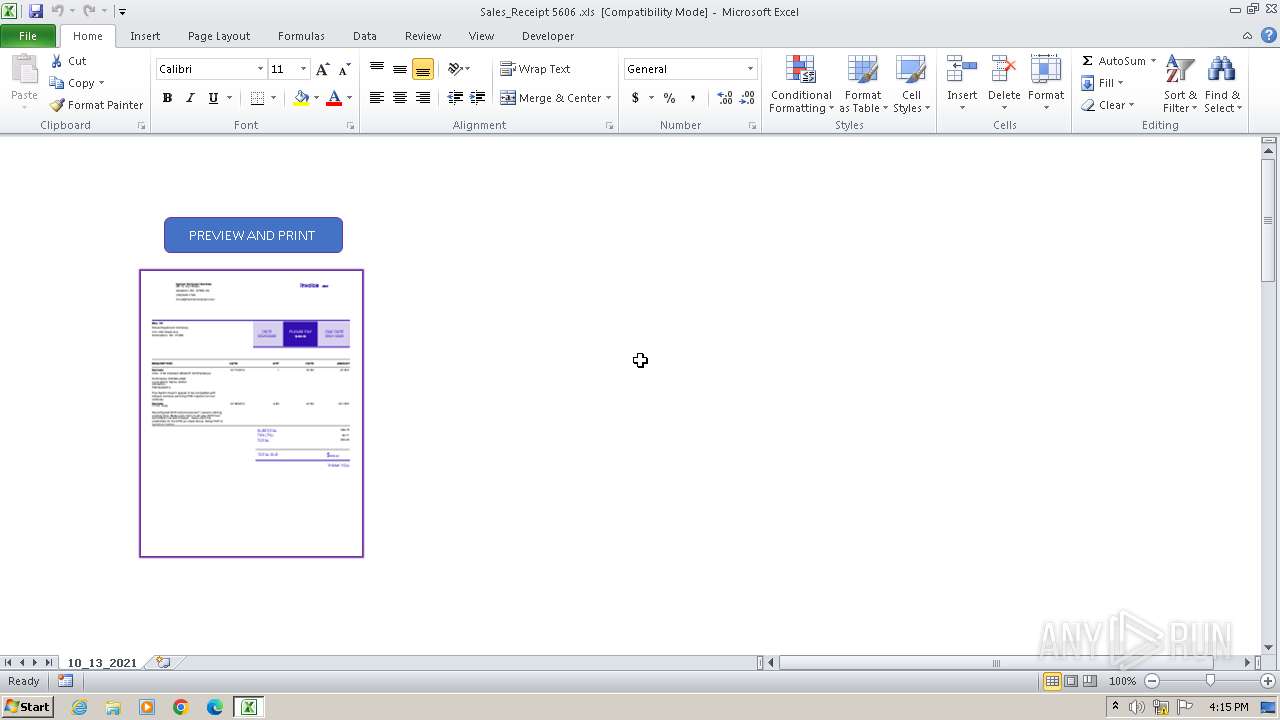
Task: Click the invoice thumbnail image
Action: pos(251,413)
